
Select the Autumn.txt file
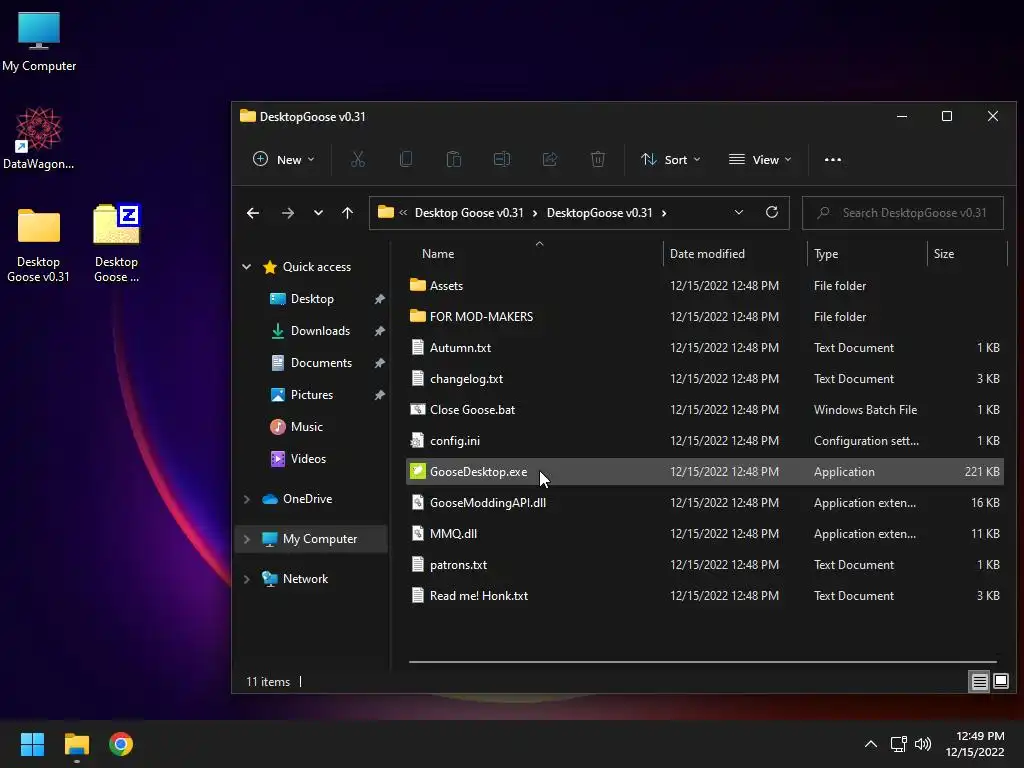point(704,347)
